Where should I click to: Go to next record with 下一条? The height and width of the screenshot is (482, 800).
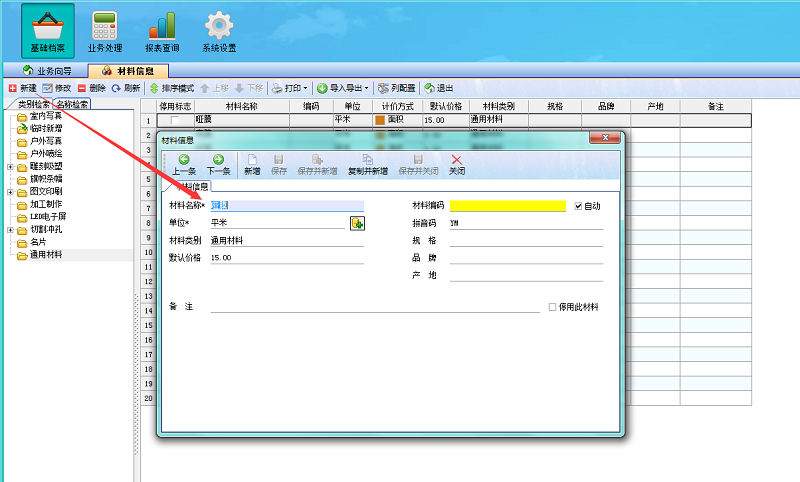pyautogui.click(x=218, y=164)
